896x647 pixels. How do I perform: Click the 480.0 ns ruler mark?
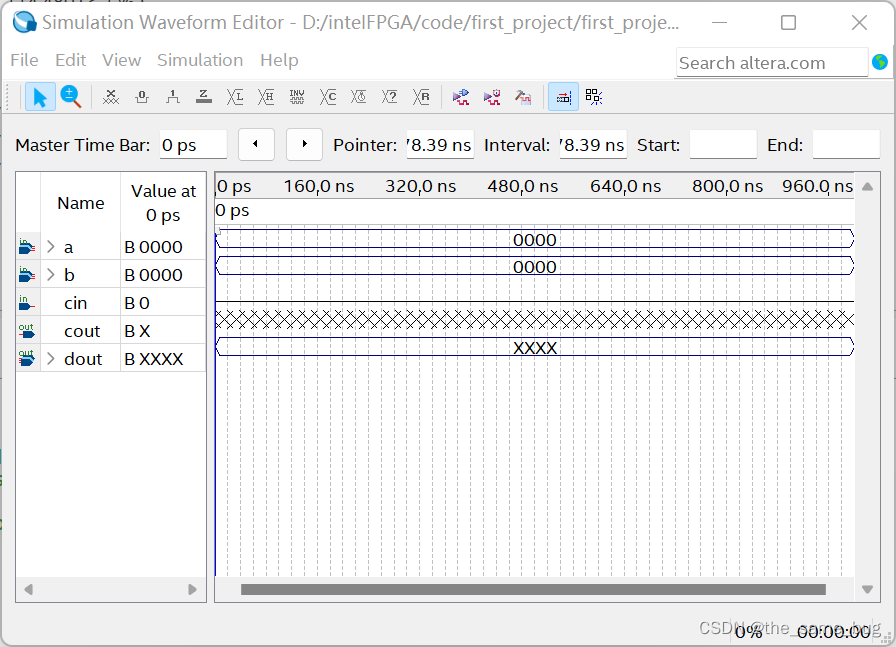(x=522, y=186)
